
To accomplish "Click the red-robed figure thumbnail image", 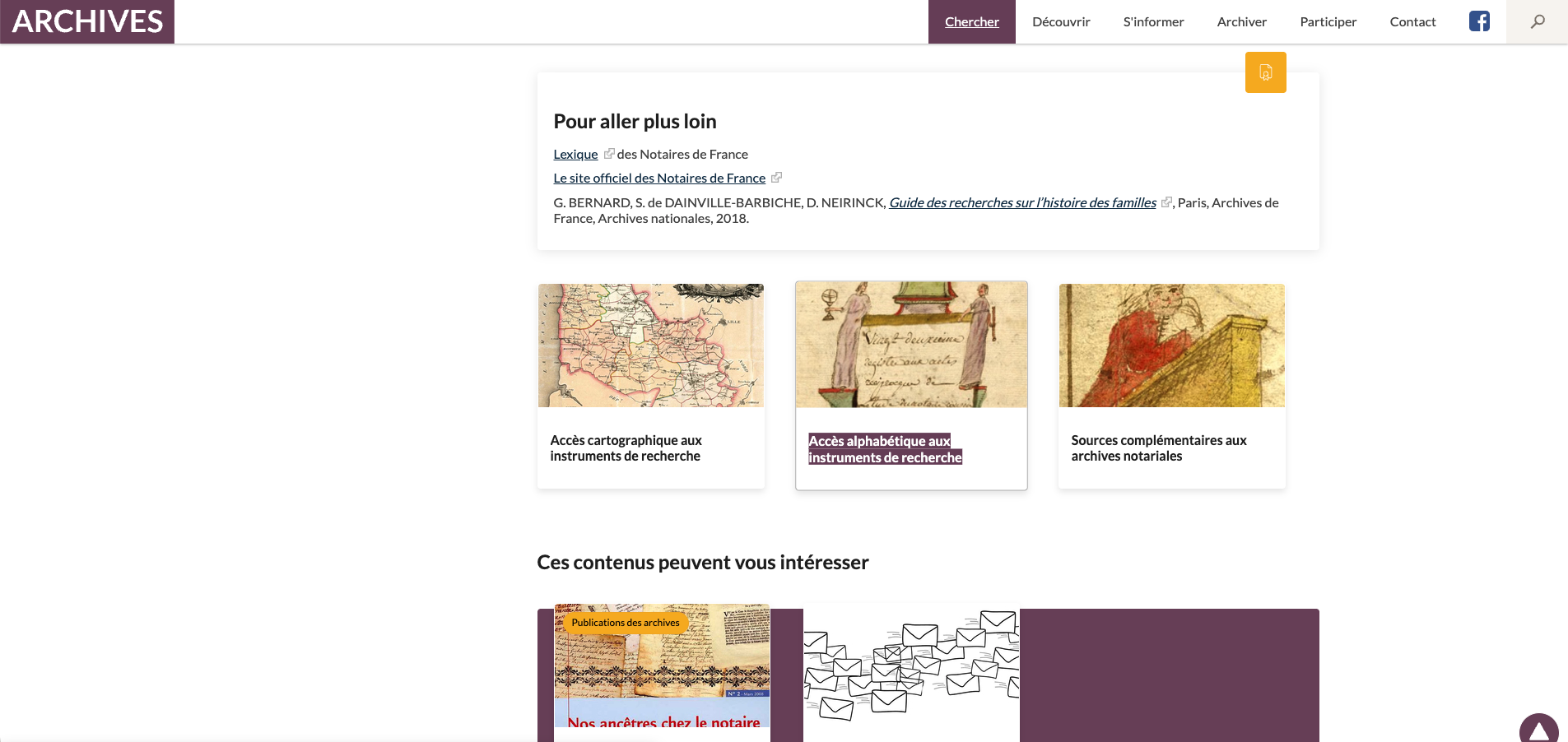I will click(x=1172, y=345).
